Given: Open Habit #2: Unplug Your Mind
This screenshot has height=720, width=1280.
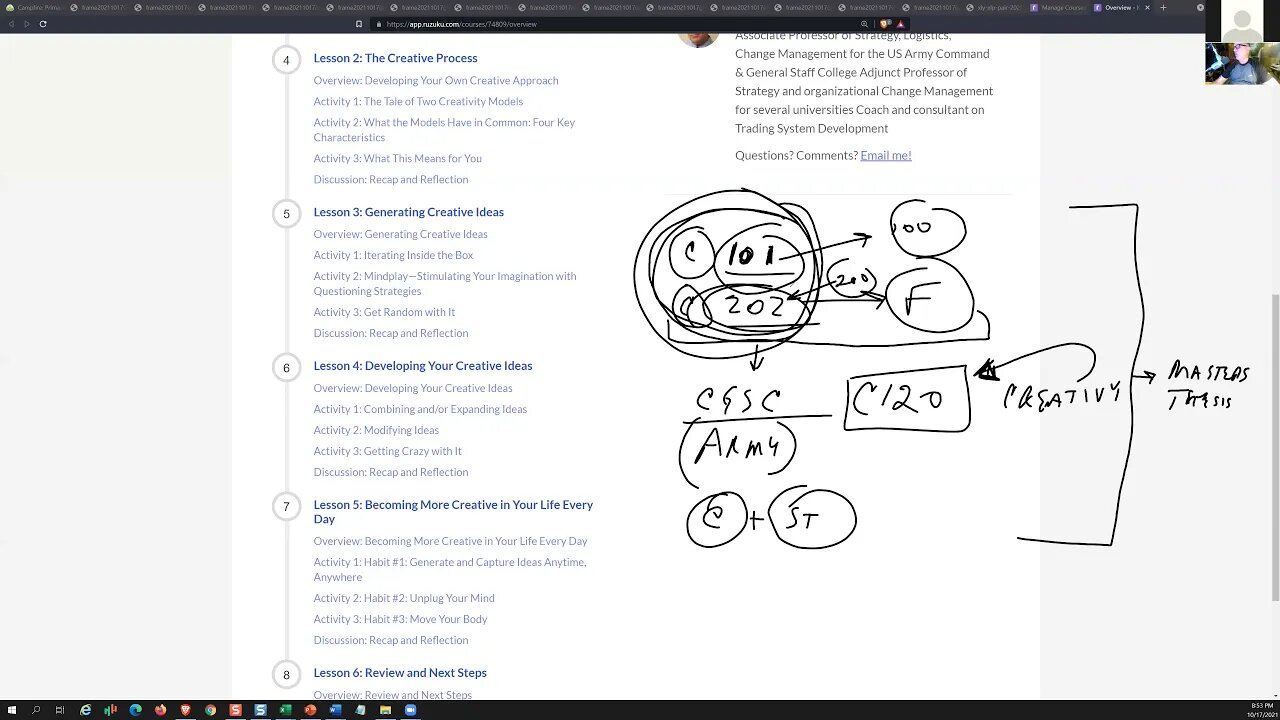Looking at the screenshot, I should [x=404, y=598].
